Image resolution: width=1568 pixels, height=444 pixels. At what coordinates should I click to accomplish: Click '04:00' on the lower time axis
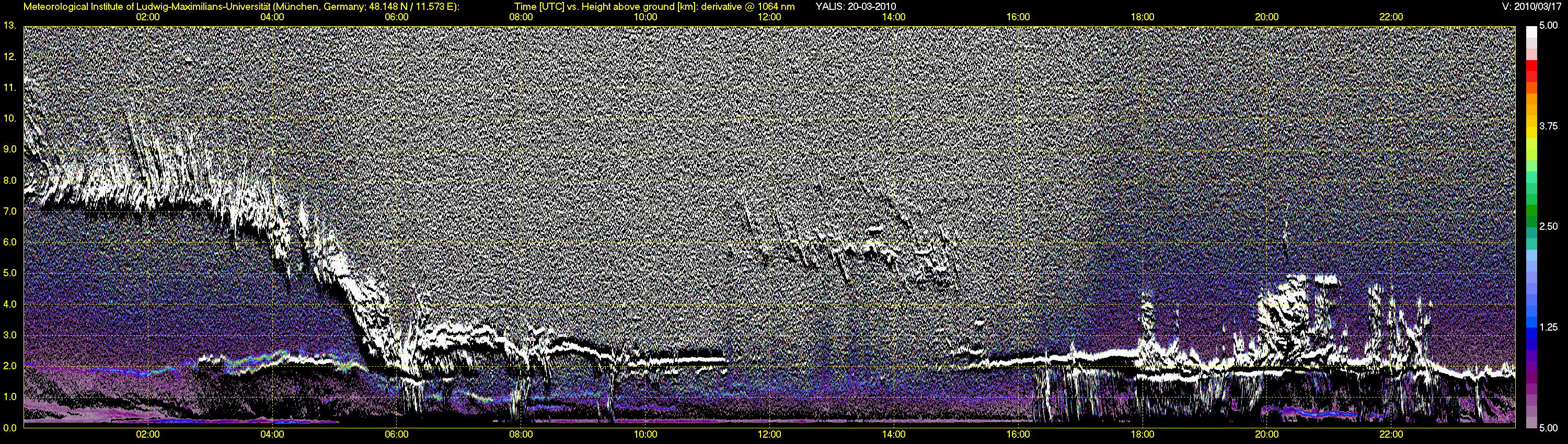[272, 434]
